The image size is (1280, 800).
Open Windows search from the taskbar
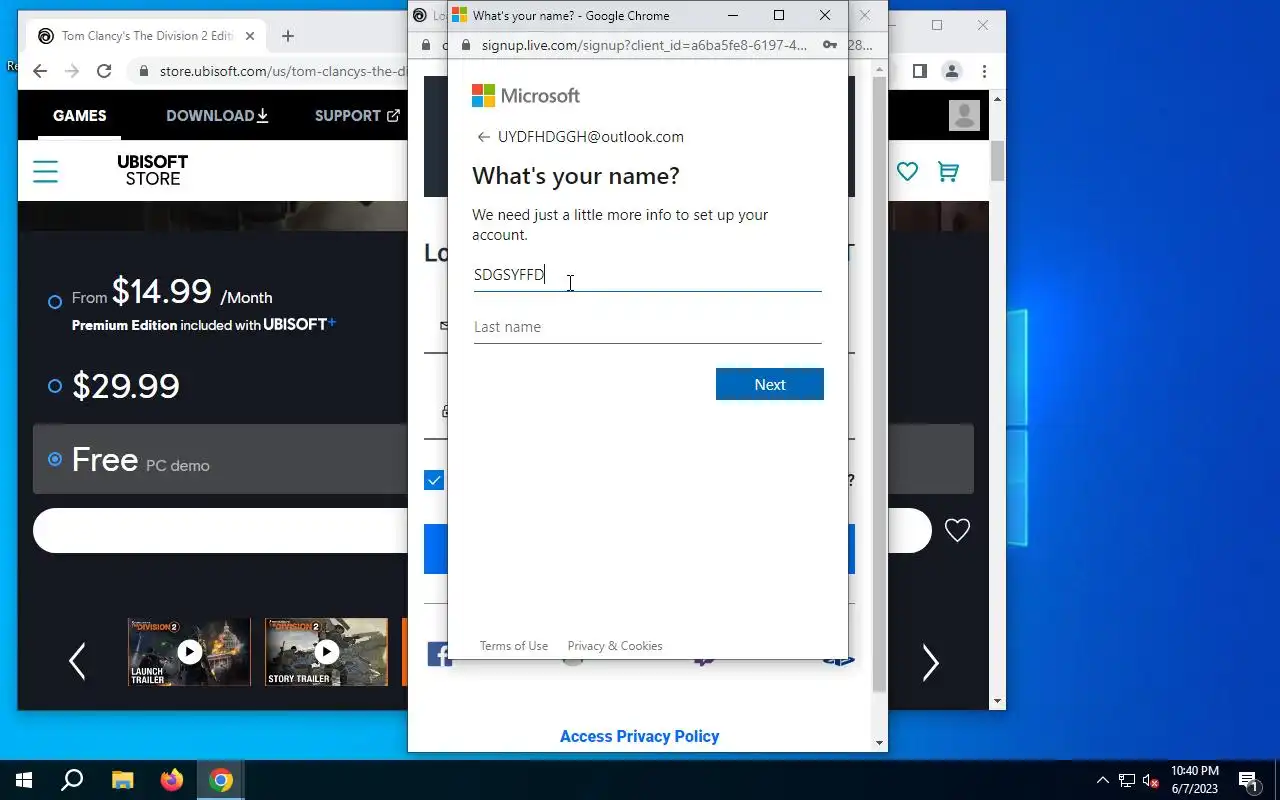point(72,780)
